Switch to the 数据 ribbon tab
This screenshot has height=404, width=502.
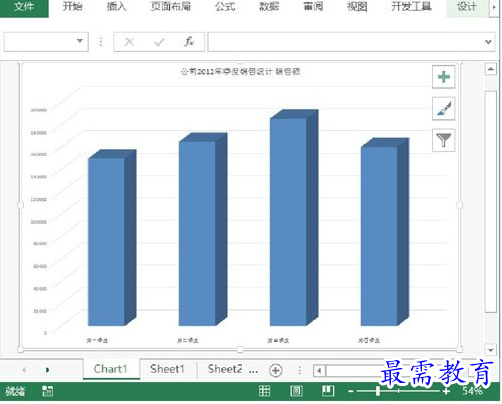click(x=269, y=7)
